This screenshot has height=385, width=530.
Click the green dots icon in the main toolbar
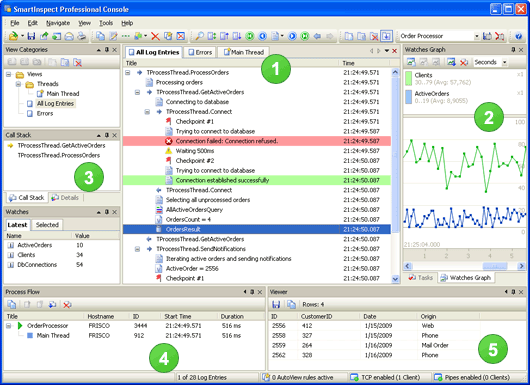click(x=125, y=36)
